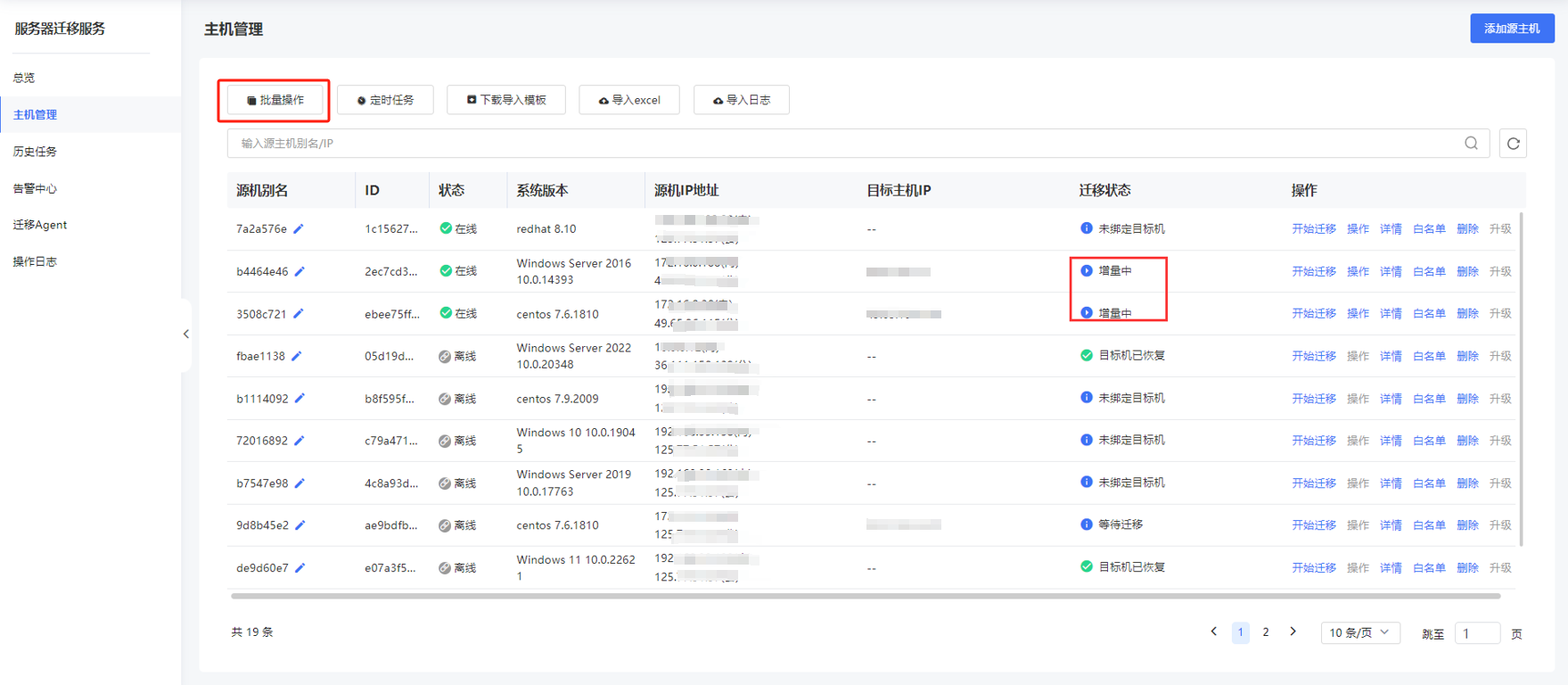Viewport: 1568px width, 685px height.
Task: Click the search magnifier icon
Action: tap(1471, 144)
